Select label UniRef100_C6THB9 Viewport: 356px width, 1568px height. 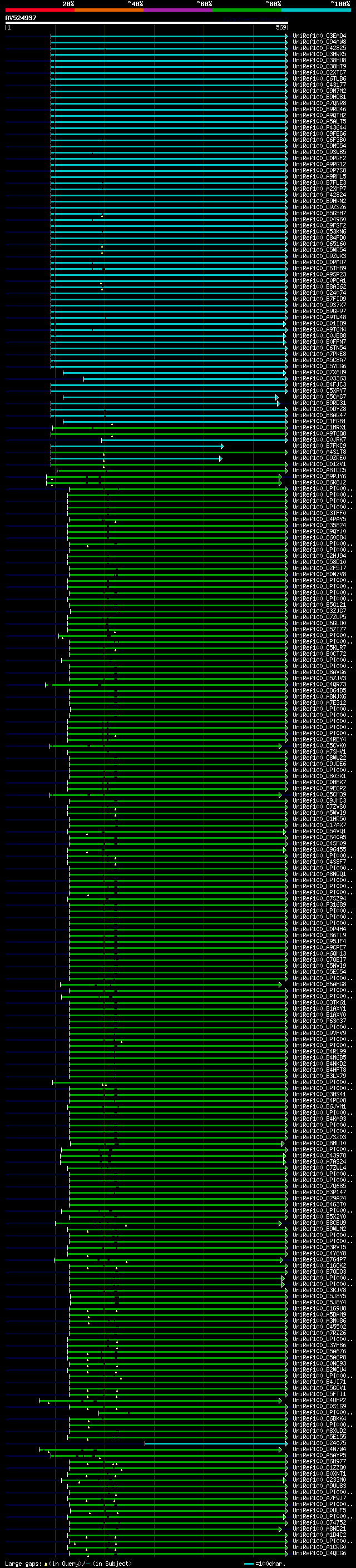(319, 269)
